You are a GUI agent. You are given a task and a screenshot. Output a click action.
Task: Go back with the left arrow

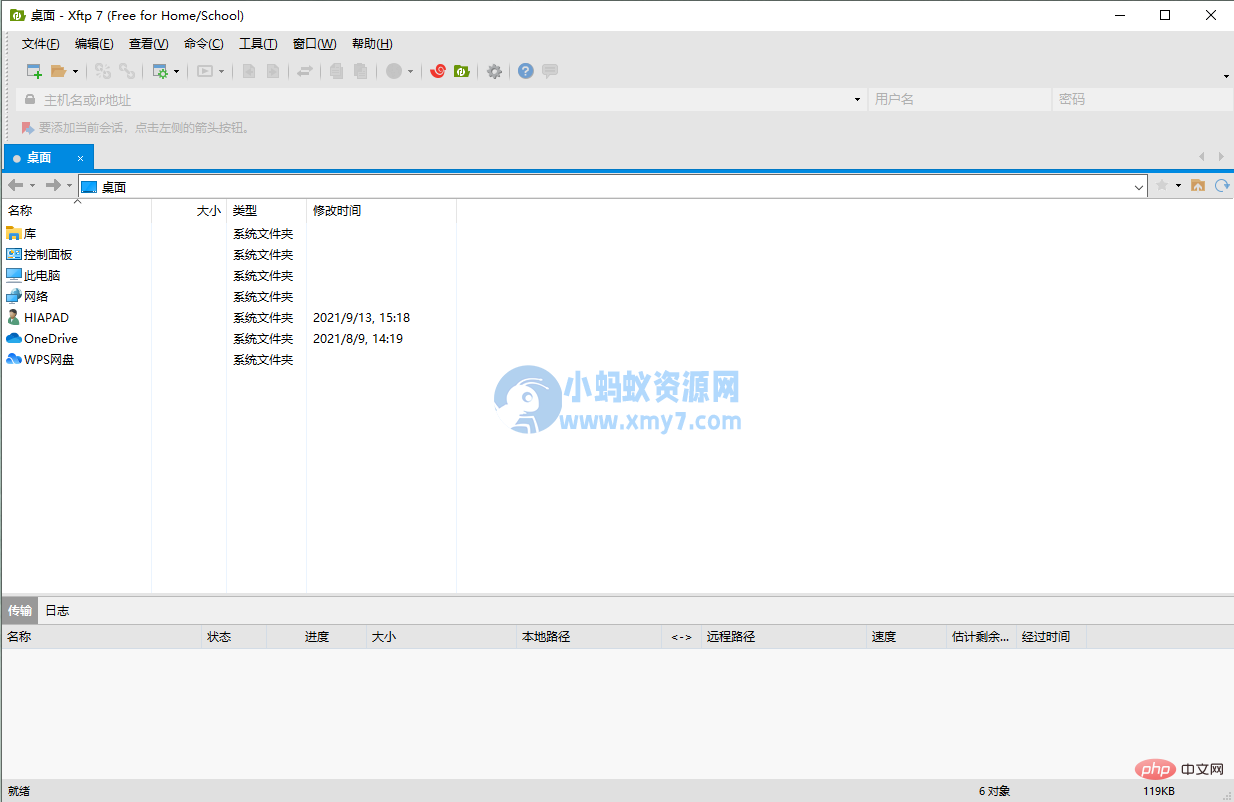[x=16, y=186]
